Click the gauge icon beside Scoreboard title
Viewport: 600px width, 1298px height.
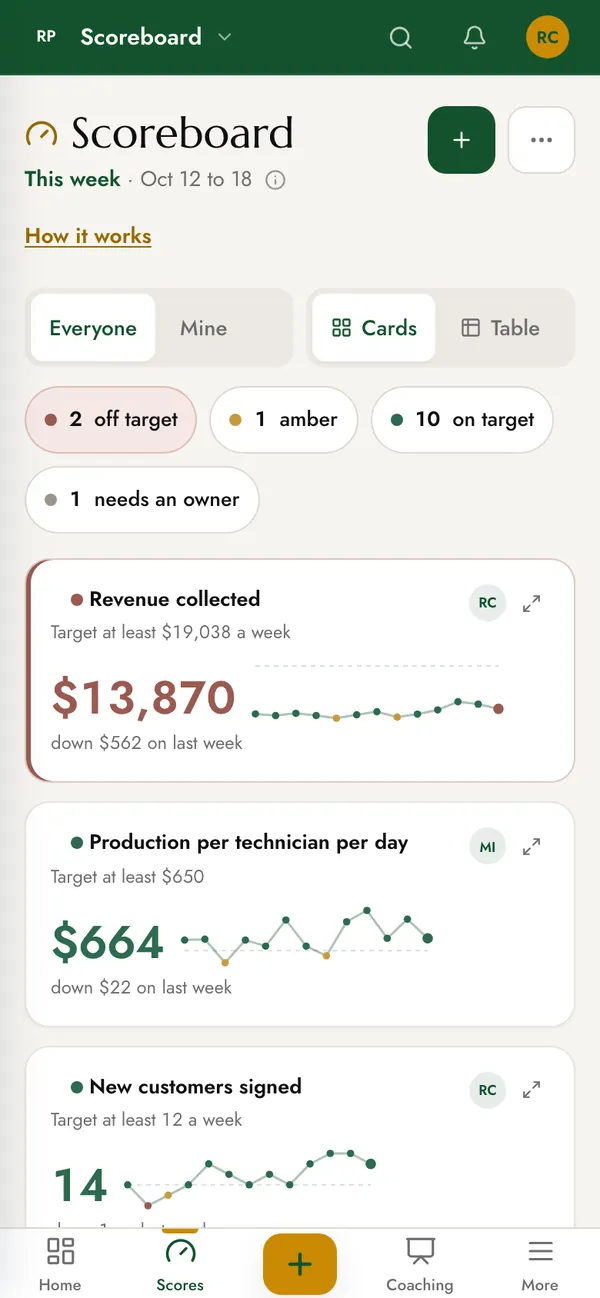coord(41,133)
